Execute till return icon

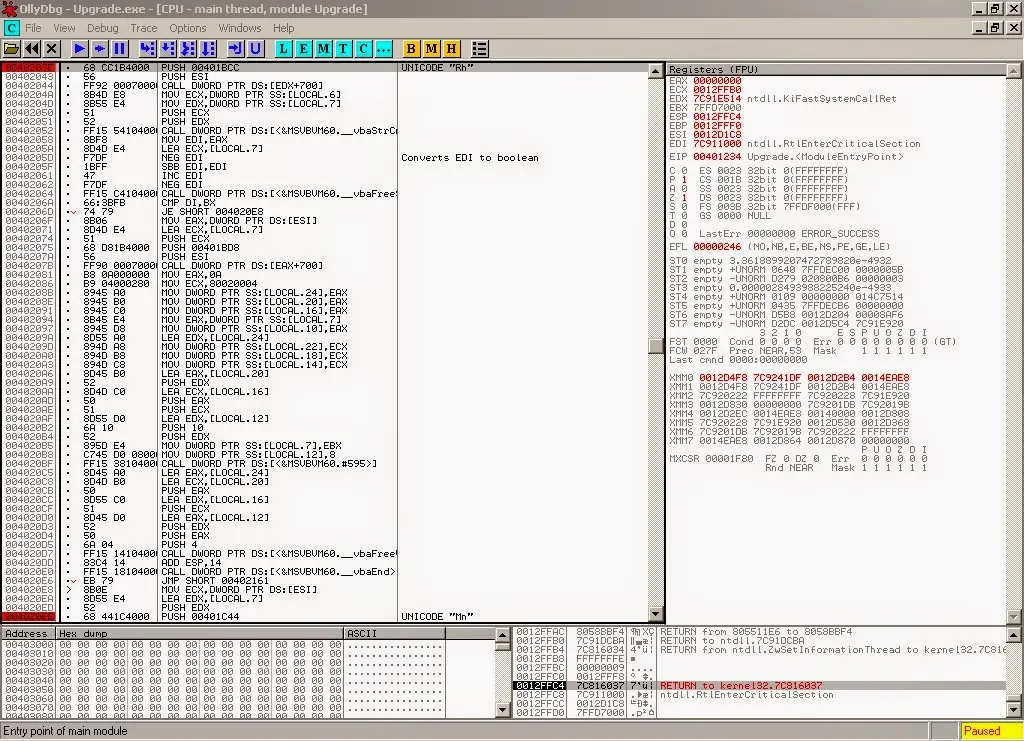click(235, 49)
